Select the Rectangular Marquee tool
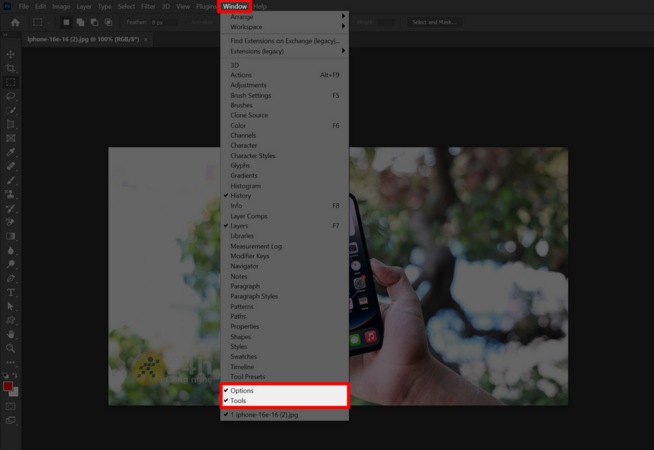The height and width of the screenshot is (450, 654). [x=11, y=82]
